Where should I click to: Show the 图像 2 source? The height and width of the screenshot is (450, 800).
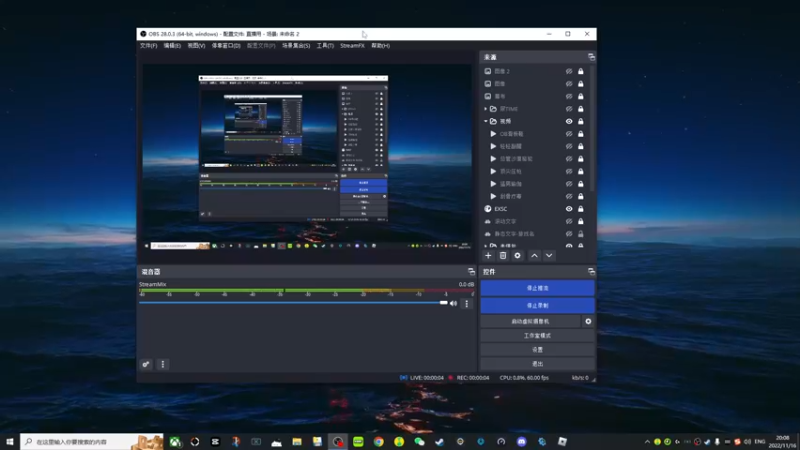569,71
